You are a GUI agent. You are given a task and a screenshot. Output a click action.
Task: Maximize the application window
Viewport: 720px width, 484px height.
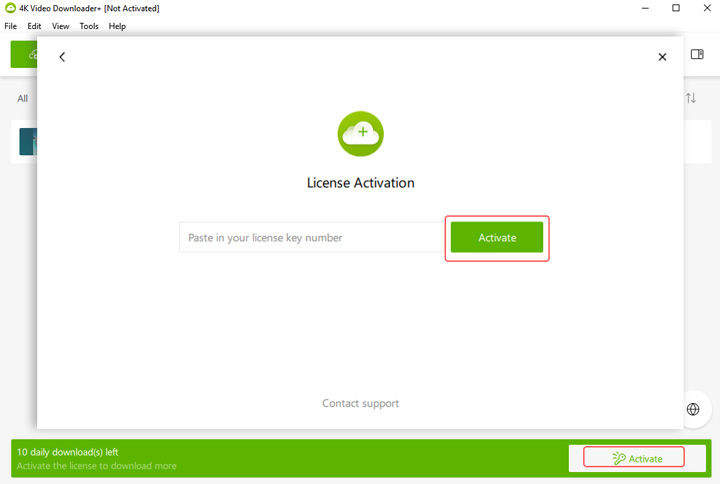(x=676, y=8)
